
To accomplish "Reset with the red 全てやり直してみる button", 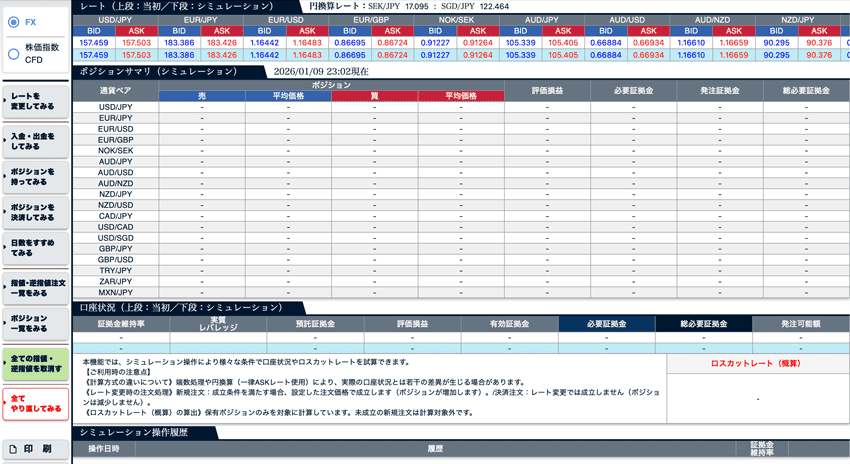I will pos(35,402).
